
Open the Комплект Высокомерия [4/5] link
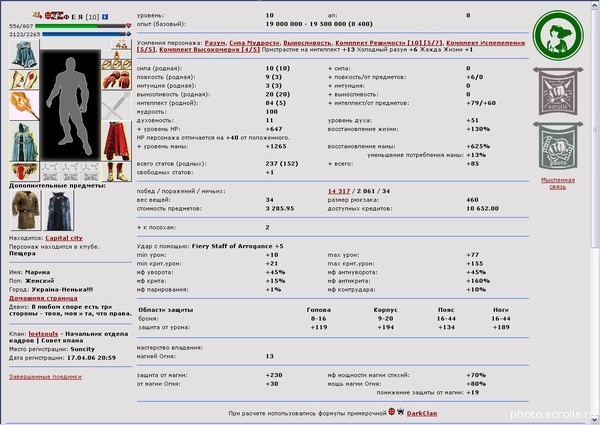pos(209,50)
